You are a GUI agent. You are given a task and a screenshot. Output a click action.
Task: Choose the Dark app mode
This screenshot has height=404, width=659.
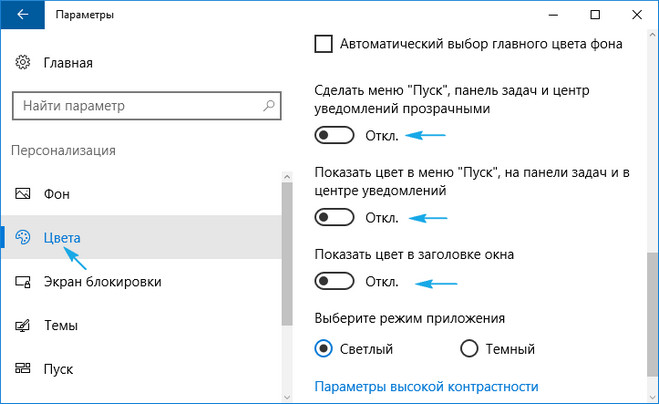pyautogui.click(x=469, y=349)
